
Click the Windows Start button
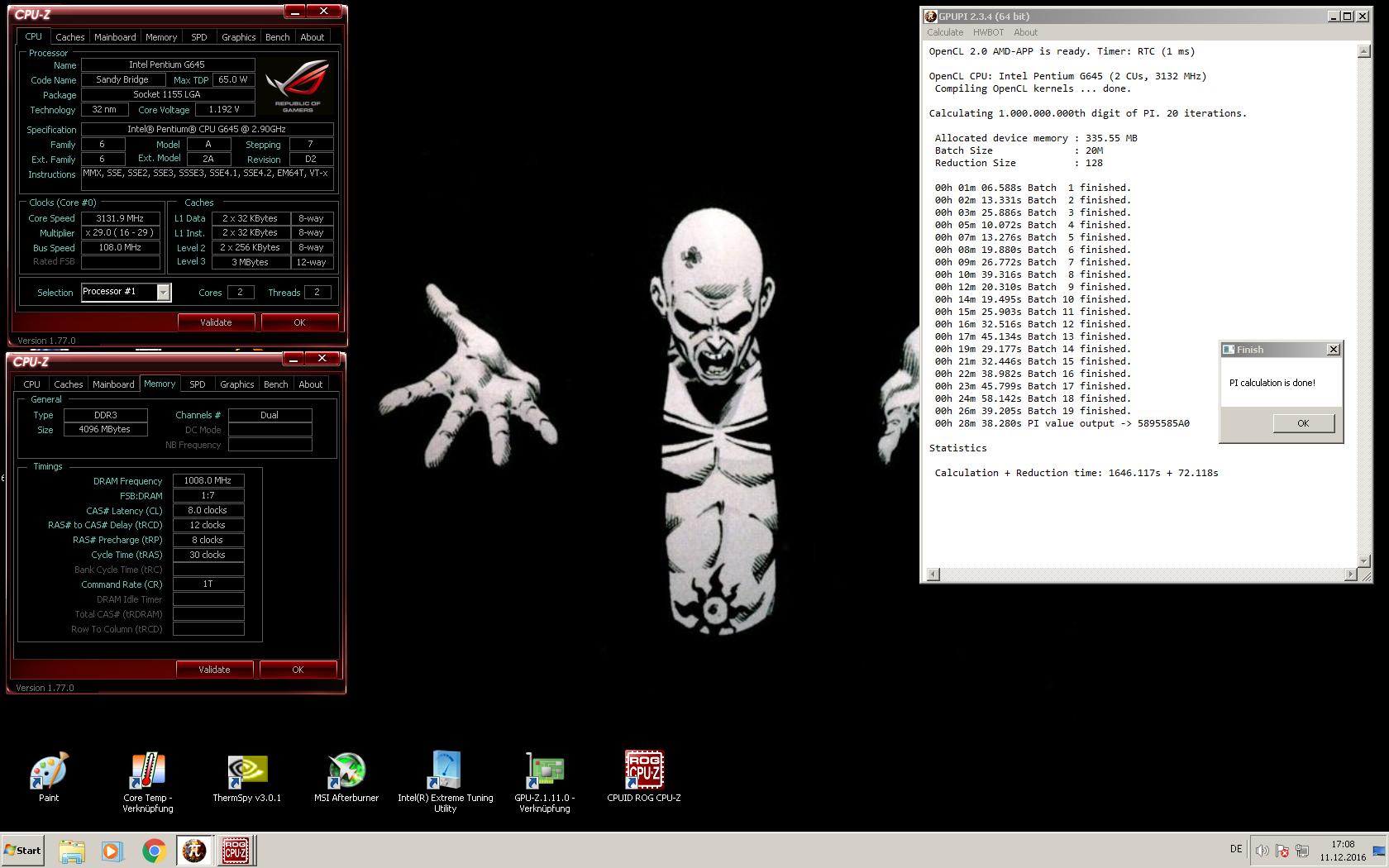[23, 850]
